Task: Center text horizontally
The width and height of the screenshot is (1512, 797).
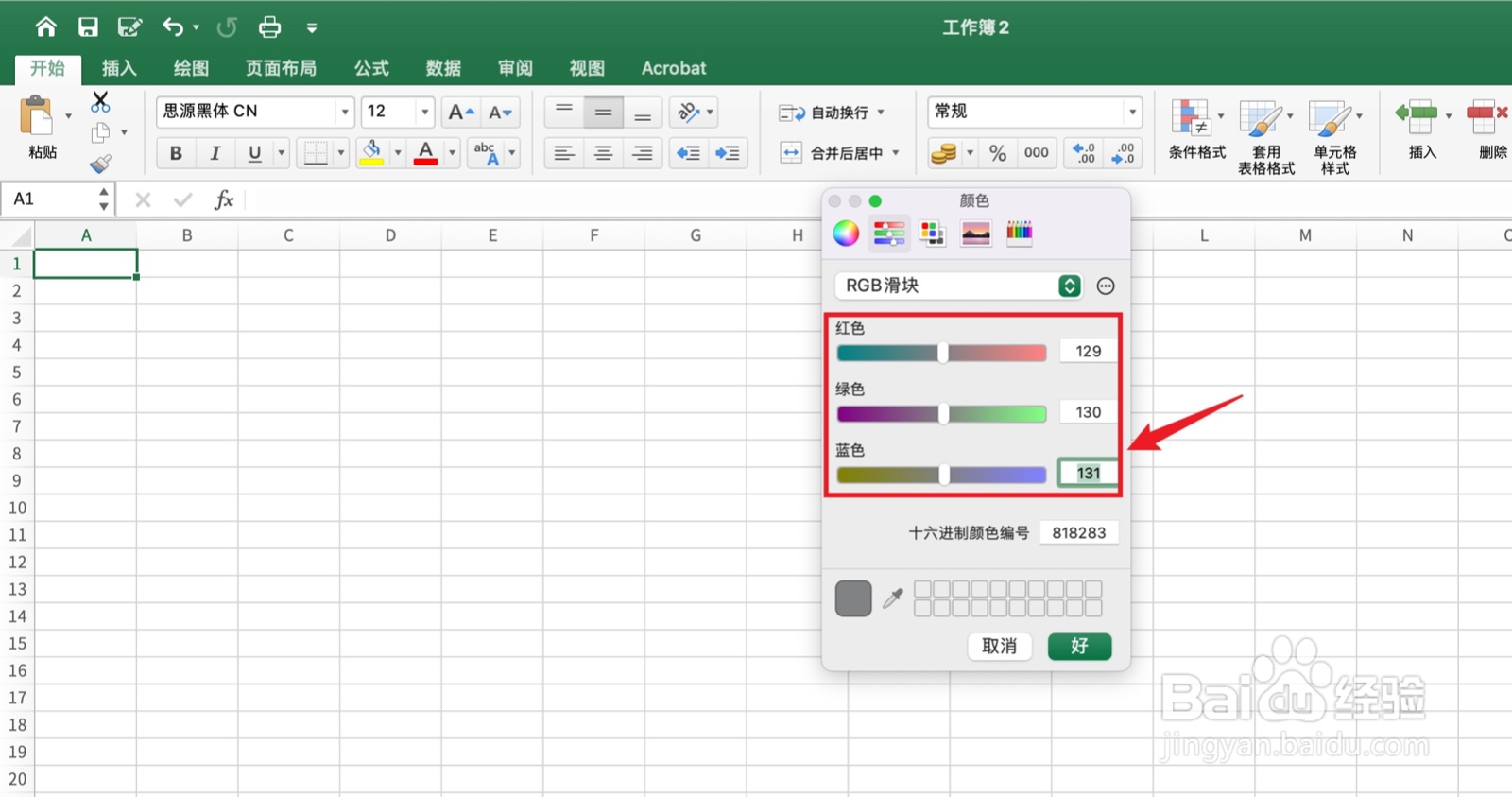Action: coord(604,153)
